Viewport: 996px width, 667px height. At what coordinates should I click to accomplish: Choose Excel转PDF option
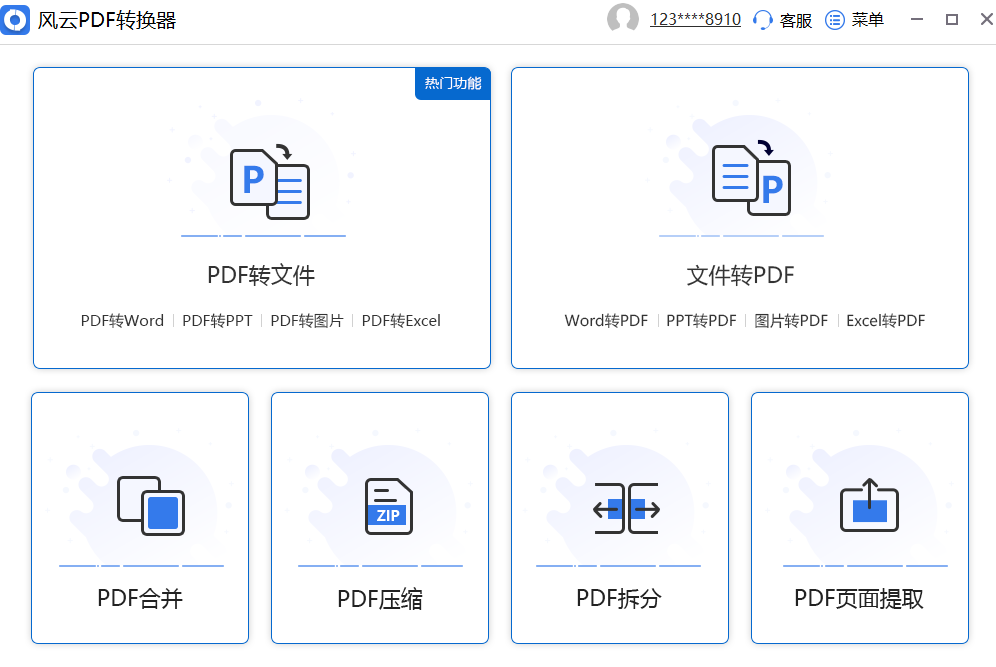point(885,321)
